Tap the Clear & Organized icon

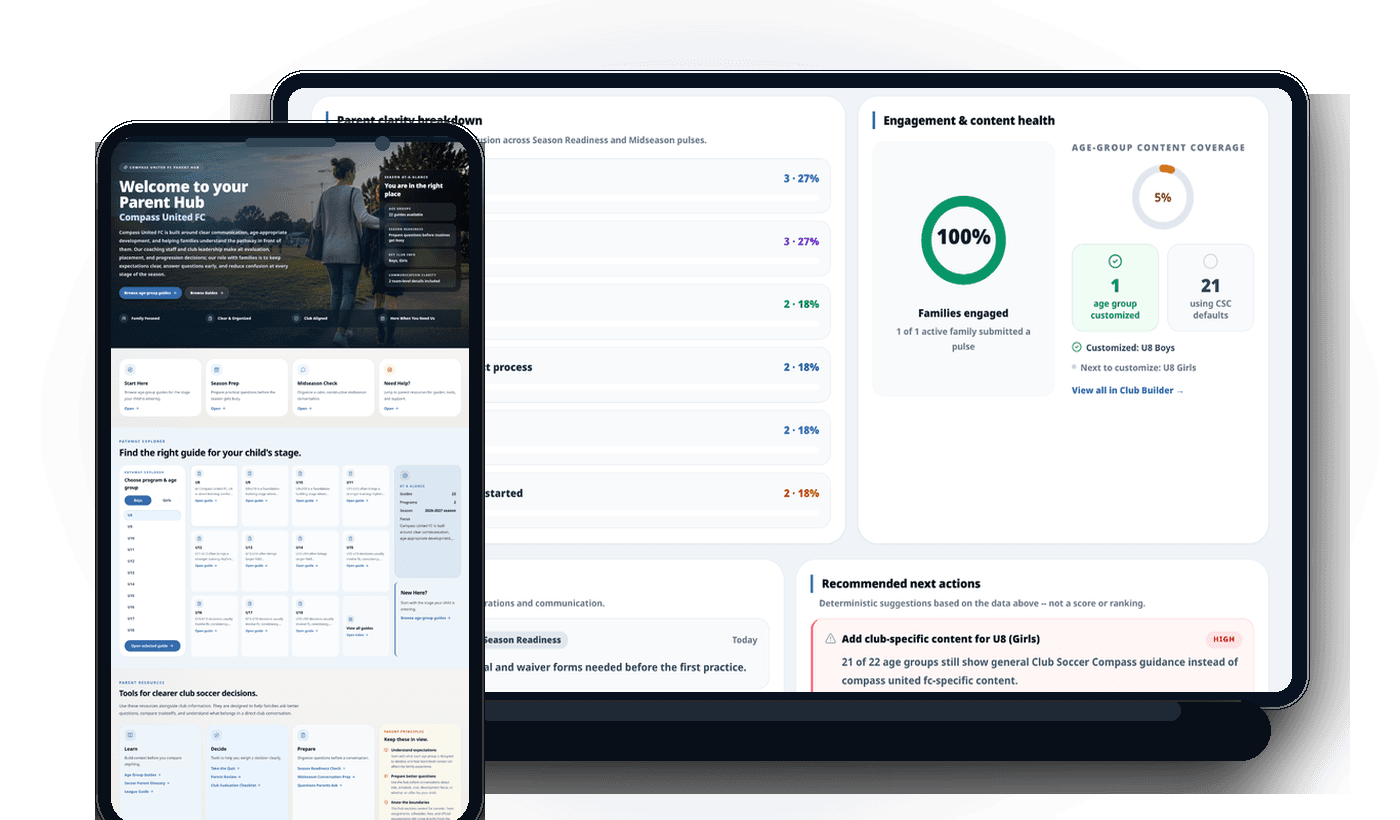210,318
